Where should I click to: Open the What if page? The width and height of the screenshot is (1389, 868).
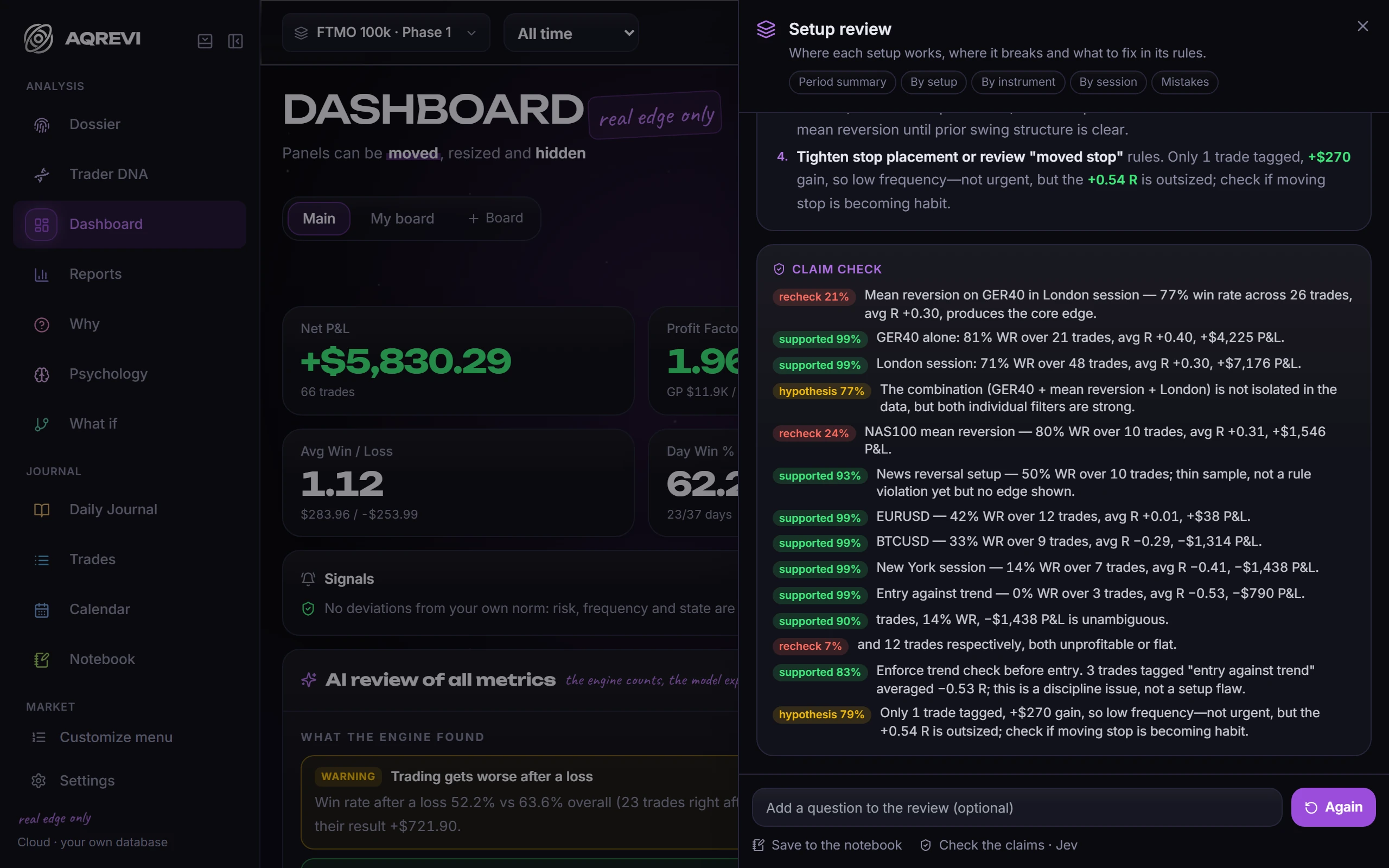tap(130, 424)
